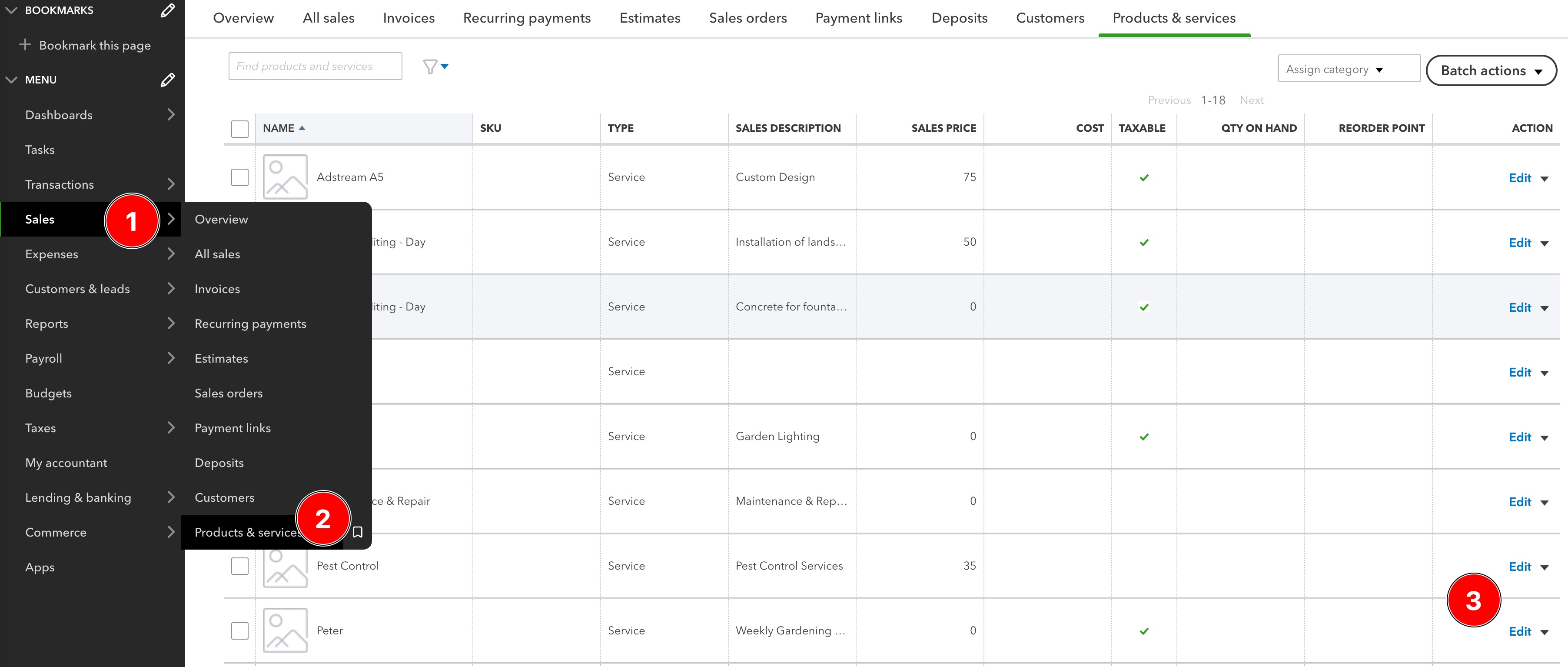Check the Adstream A5 row checkbox

[240, 177]
